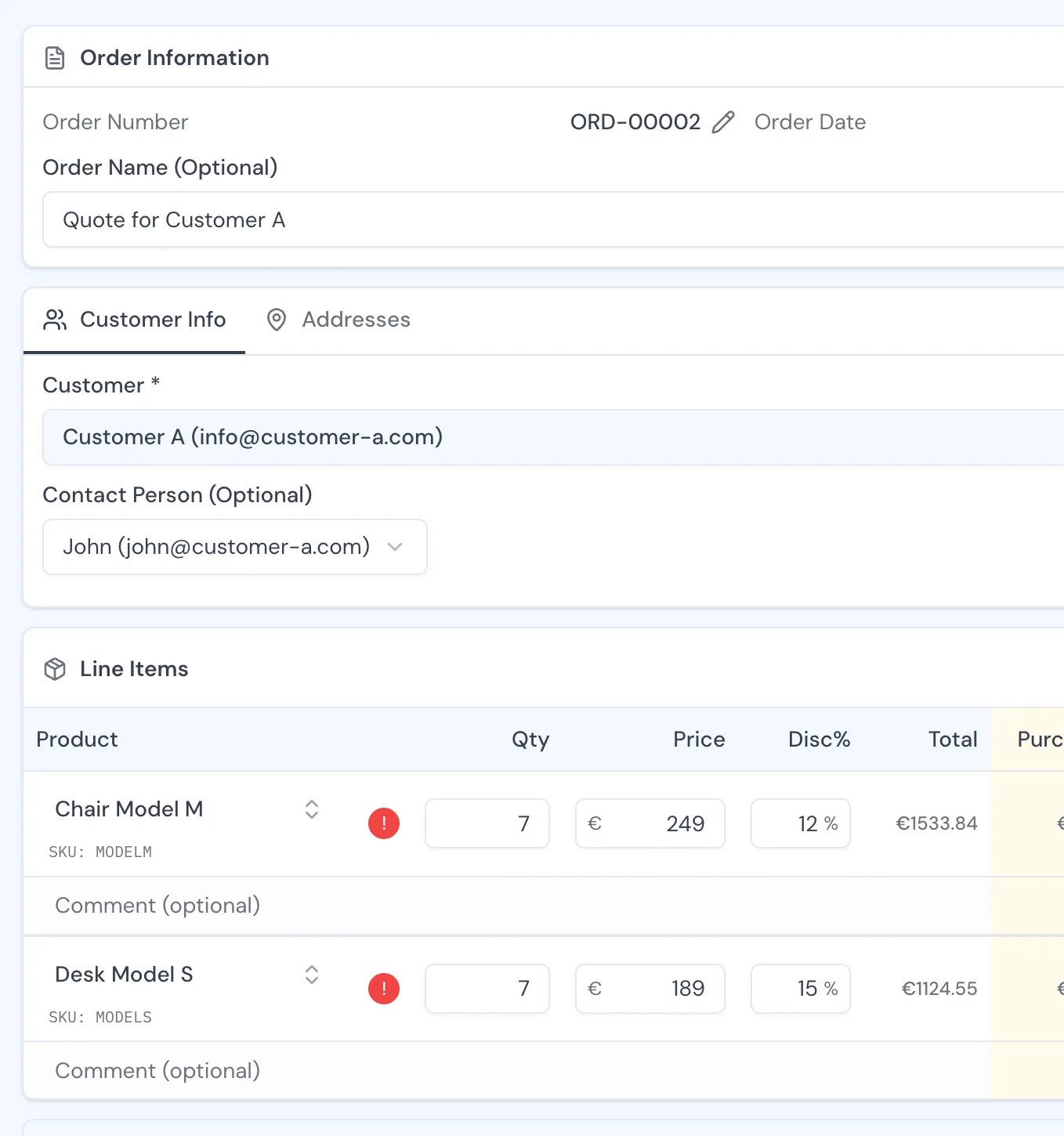The image size is (1064, 1136).
Task: Click the Line Items package icon
Action: [55, 669]
